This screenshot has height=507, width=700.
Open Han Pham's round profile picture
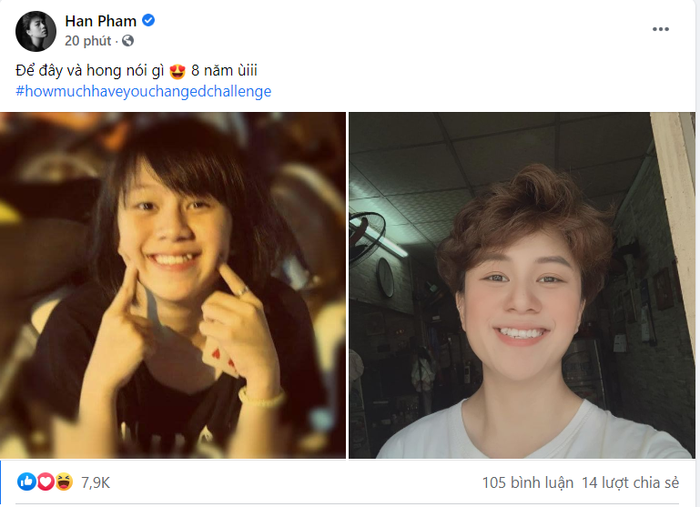pos(36,31)
